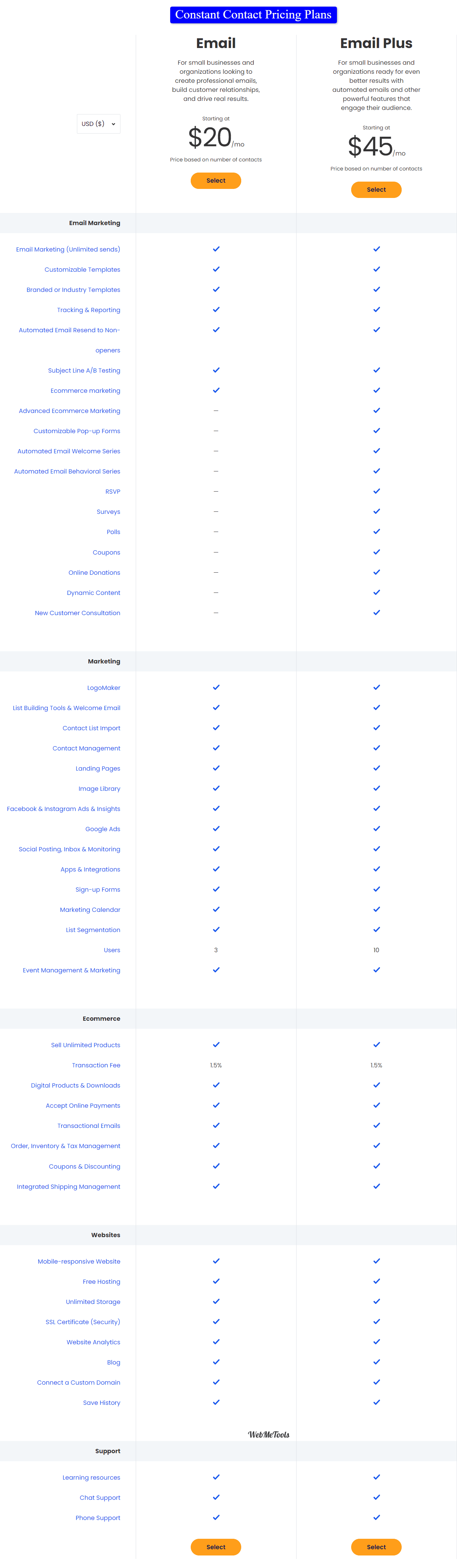Click the Email column checkmark for Customizable Templates

(x=216, y=269)
